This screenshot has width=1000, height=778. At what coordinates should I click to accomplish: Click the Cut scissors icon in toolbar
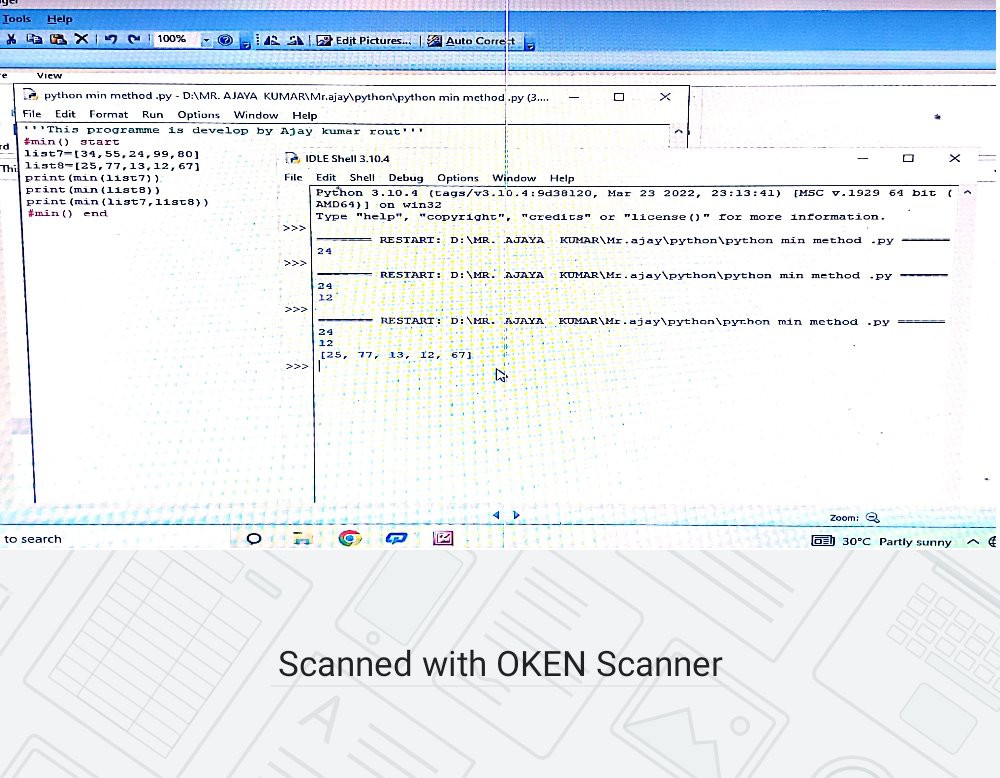pos(11,40)
